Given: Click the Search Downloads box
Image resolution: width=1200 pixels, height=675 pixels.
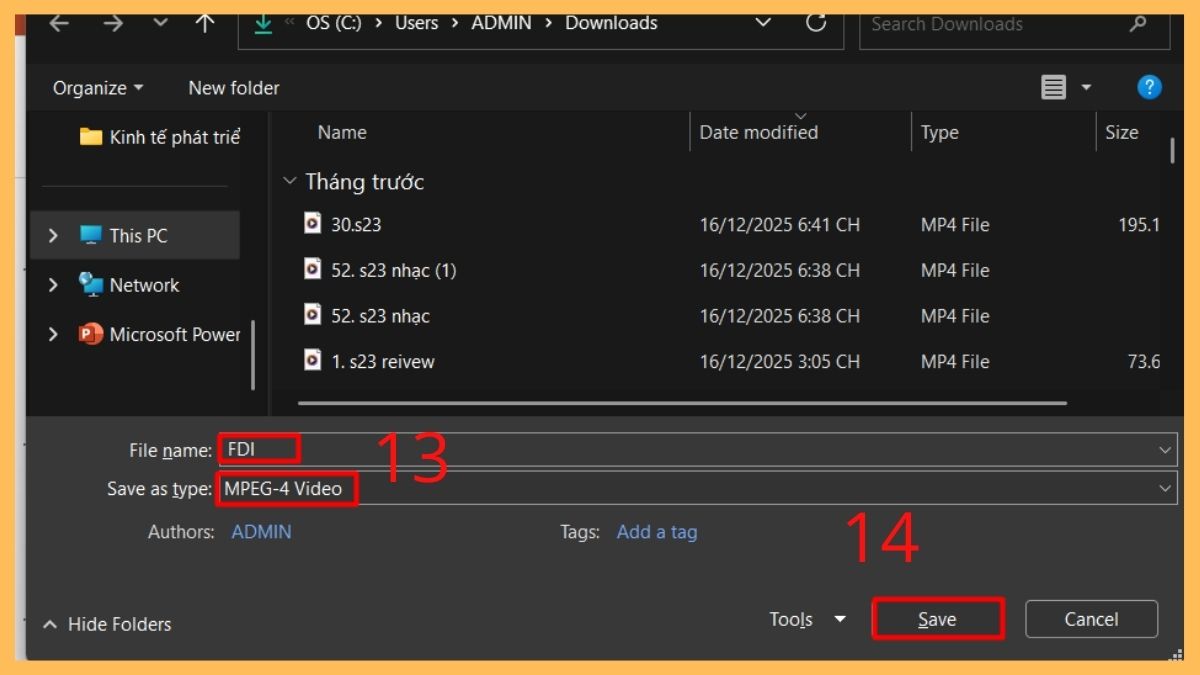Looking at the screenshot, I should point(1014,24).
